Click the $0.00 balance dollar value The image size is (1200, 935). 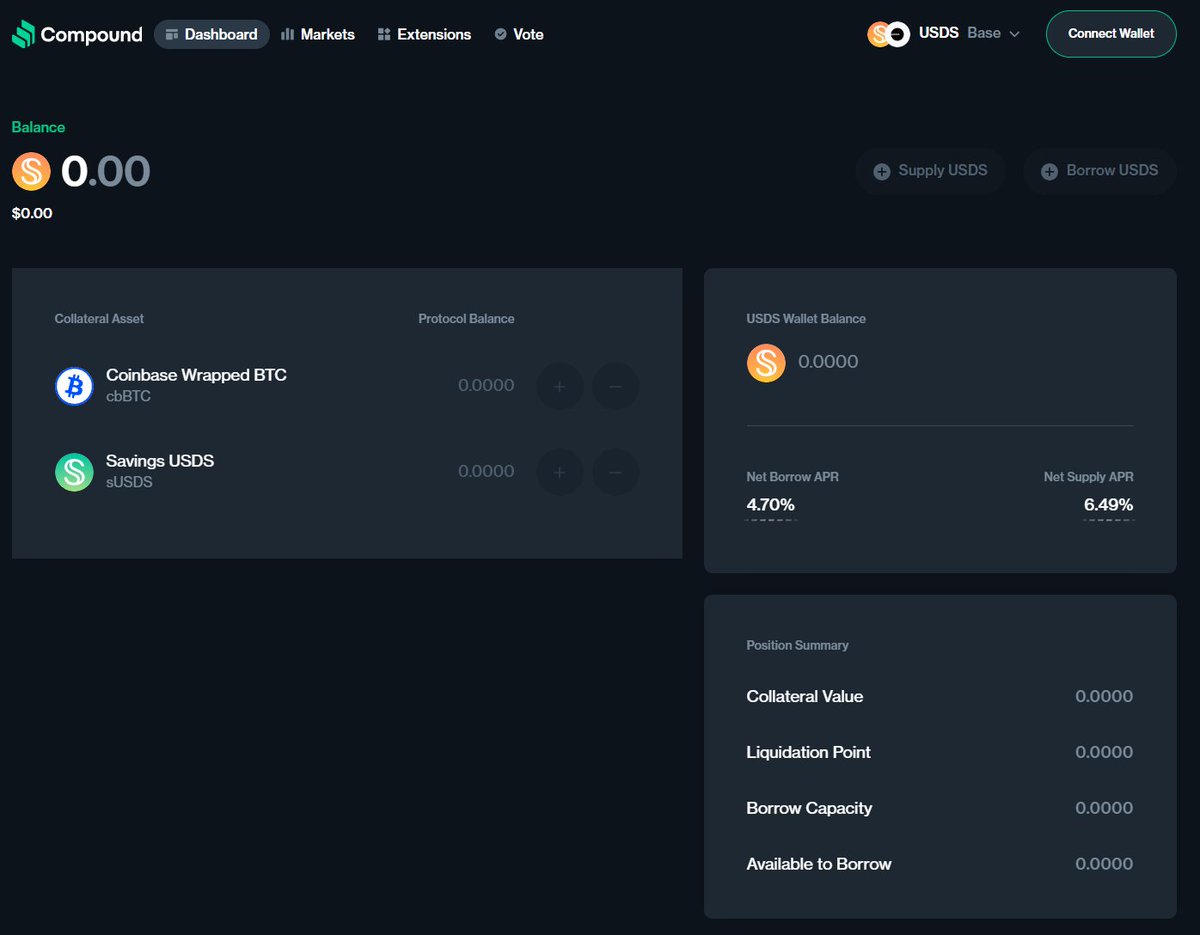pyautogui.click(x=32, y=213)
